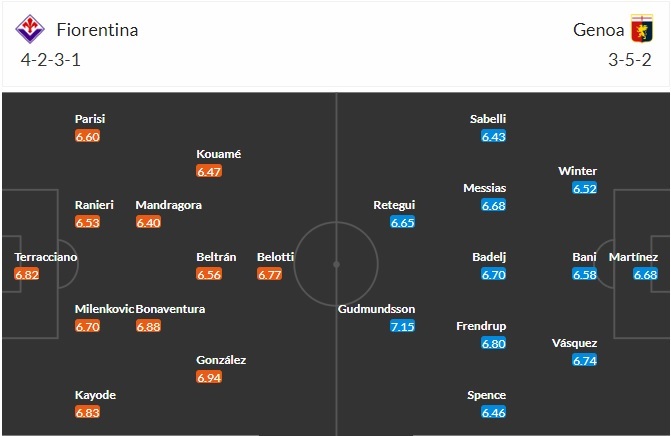The height and width of the screenshot is (436, 671).
Task: Open Spence's player details
Action: point(486,395)
